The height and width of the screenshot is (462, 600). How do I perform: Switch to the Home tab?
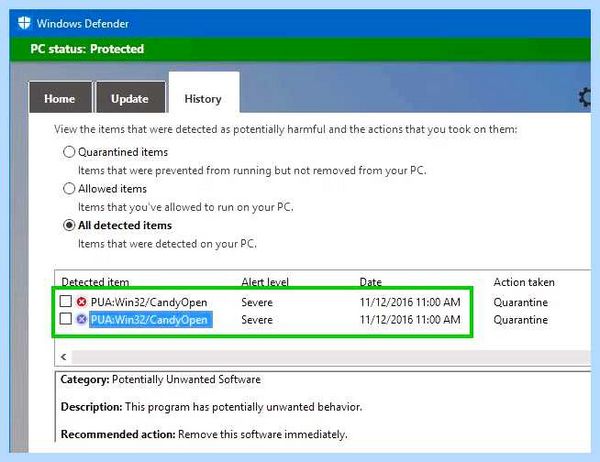[60, 97]
